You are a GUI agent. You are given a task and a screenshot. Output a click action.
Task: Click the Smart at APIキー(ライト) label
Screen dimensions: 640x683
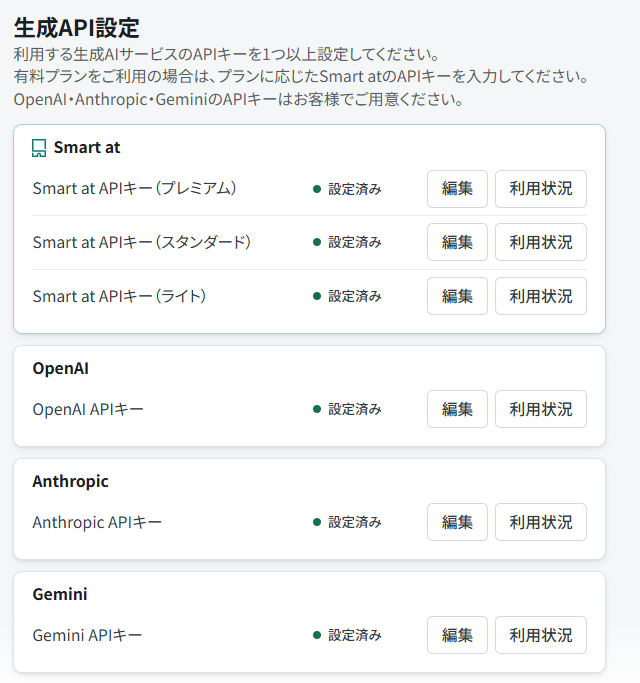click(119, 296)
